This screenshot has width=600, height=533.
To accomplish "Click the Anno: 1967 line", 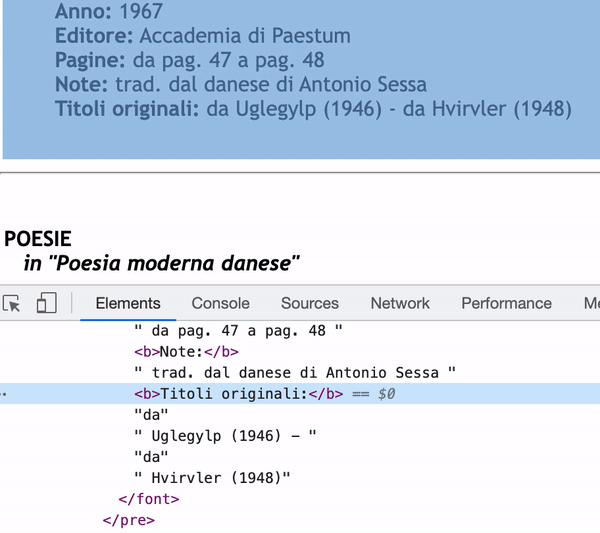I will pyautogui.click(x=109, y=11).
